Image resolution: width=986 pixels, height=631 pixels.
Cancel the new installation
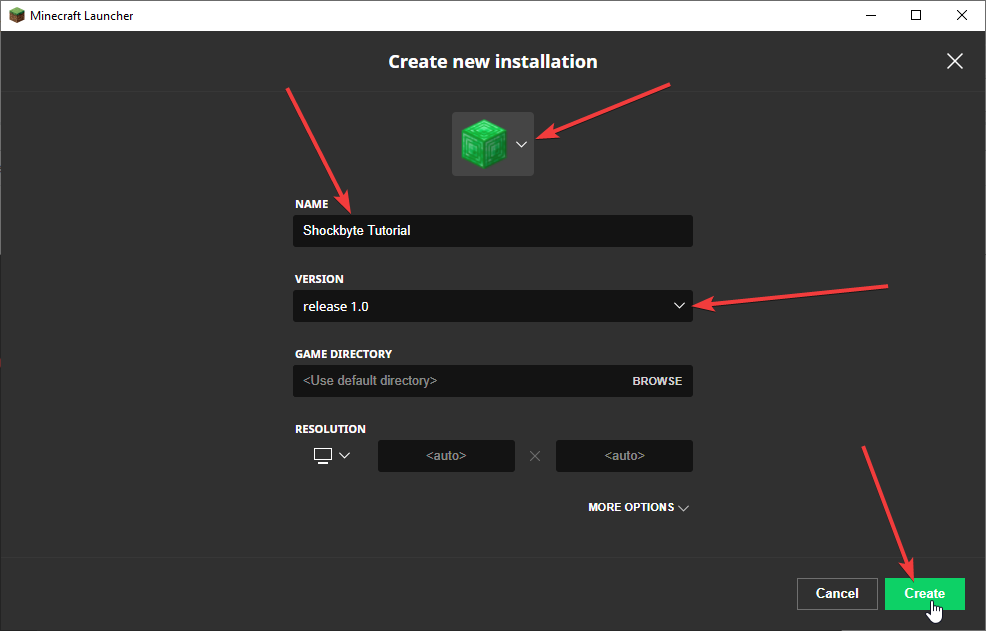tap(837, 593)
